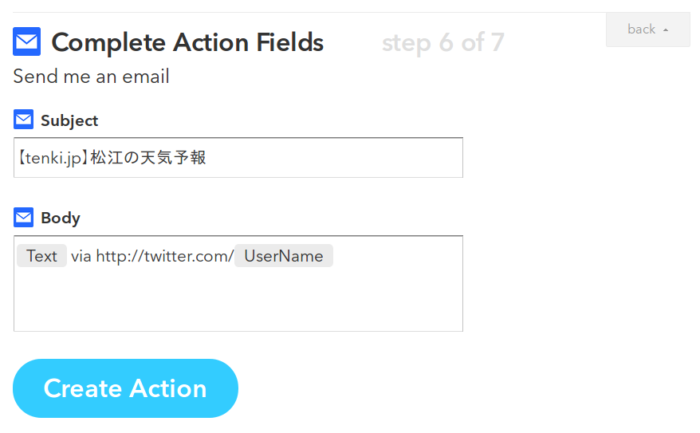The image size is (700, 433).
Task: Click the small arrow on the back button
Action: click(666, 30)
